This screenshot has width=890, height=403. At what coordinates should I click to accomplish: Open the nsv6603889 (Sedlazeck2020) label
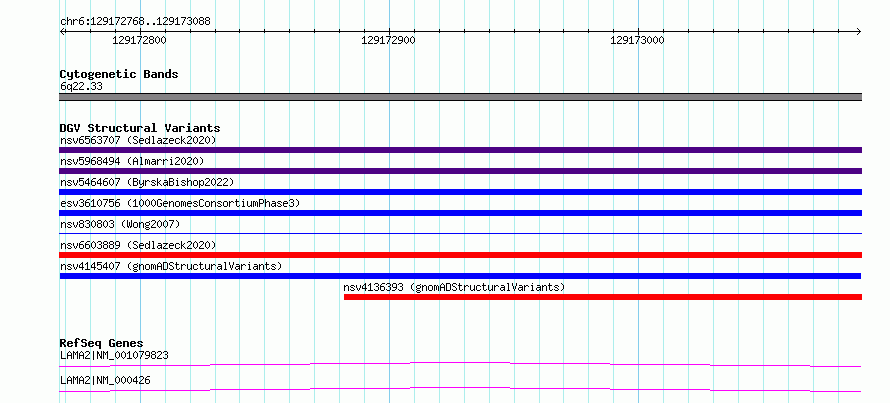tap(138, 245)
